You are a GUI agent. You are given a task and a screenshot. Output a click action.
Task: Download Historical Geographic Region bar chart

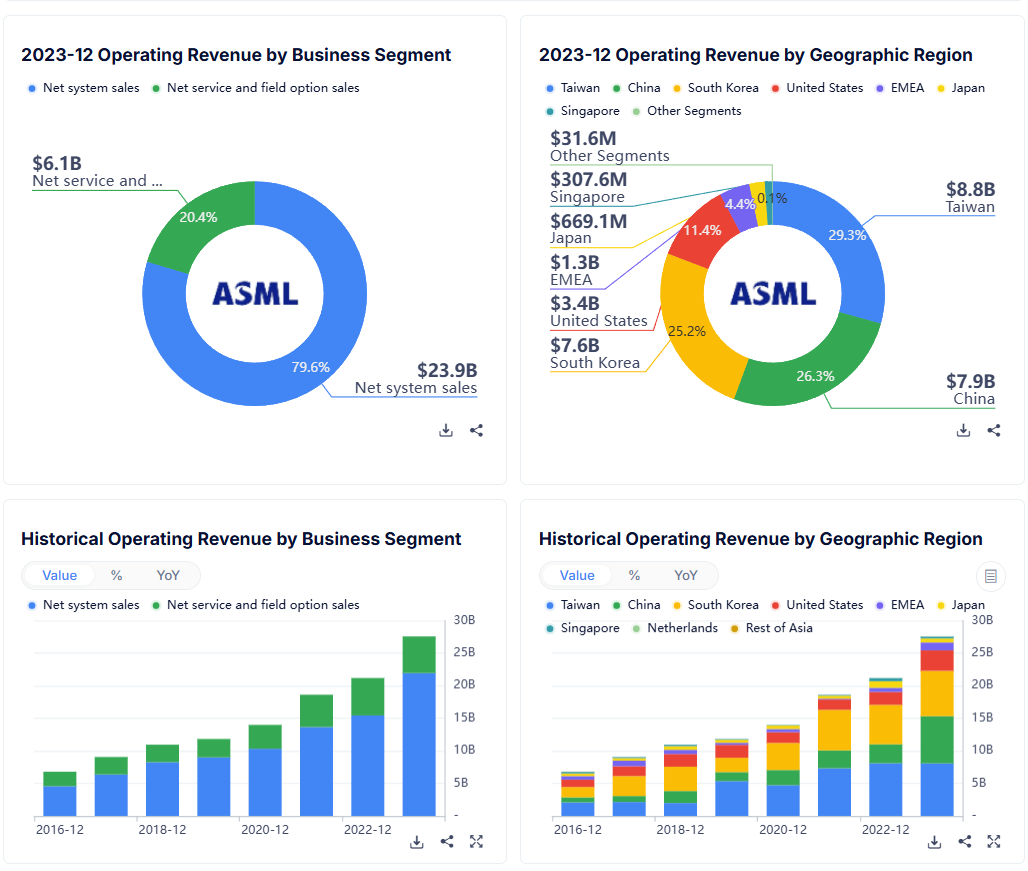click(934, 842)
